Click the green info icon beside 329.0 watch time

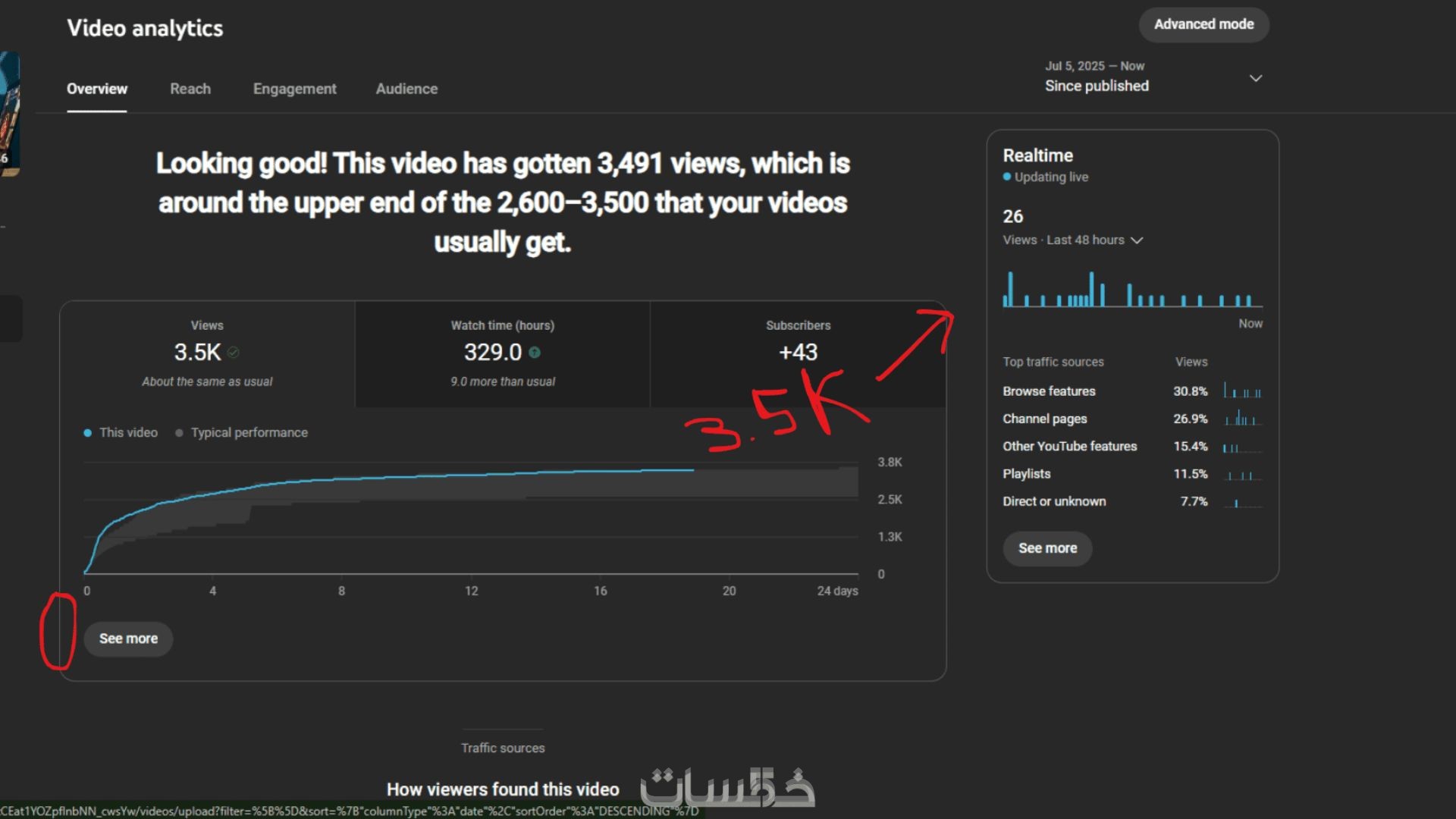[535, 353]
